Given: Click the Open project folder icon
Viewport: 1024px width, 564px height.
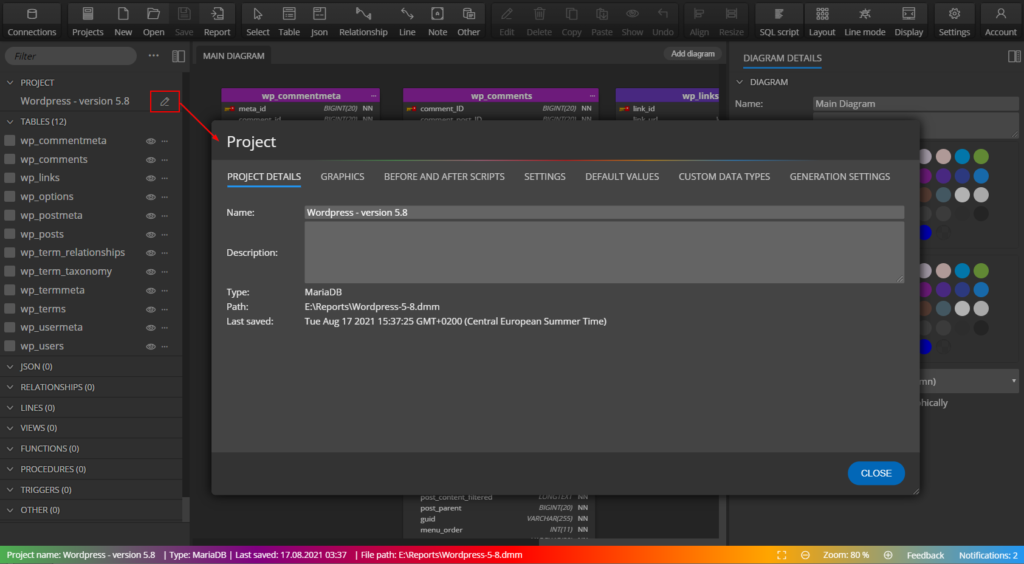Looking at the screenshot, I should (153, 21).
